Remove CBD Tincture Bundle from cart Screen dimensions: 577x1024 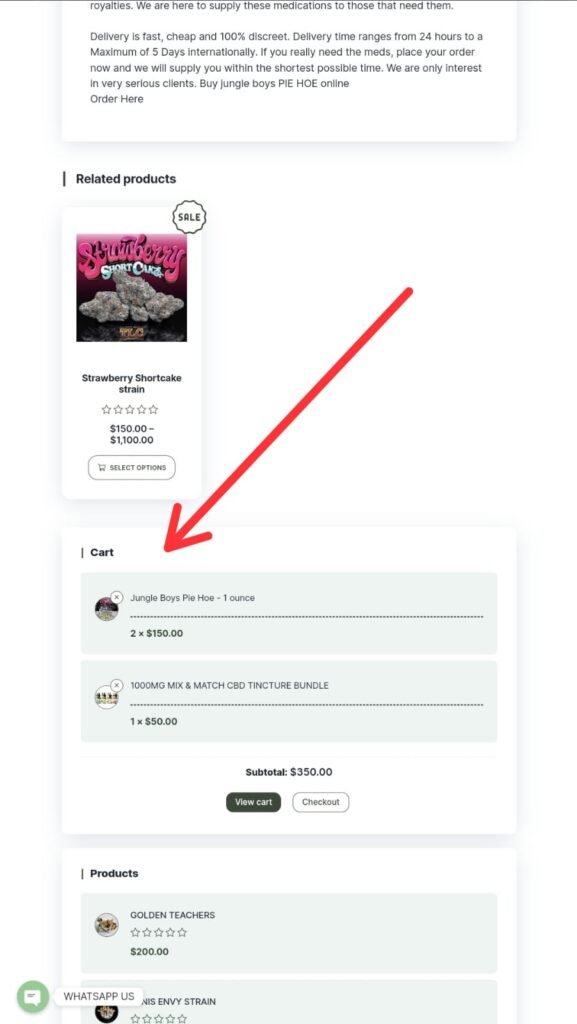116,685
